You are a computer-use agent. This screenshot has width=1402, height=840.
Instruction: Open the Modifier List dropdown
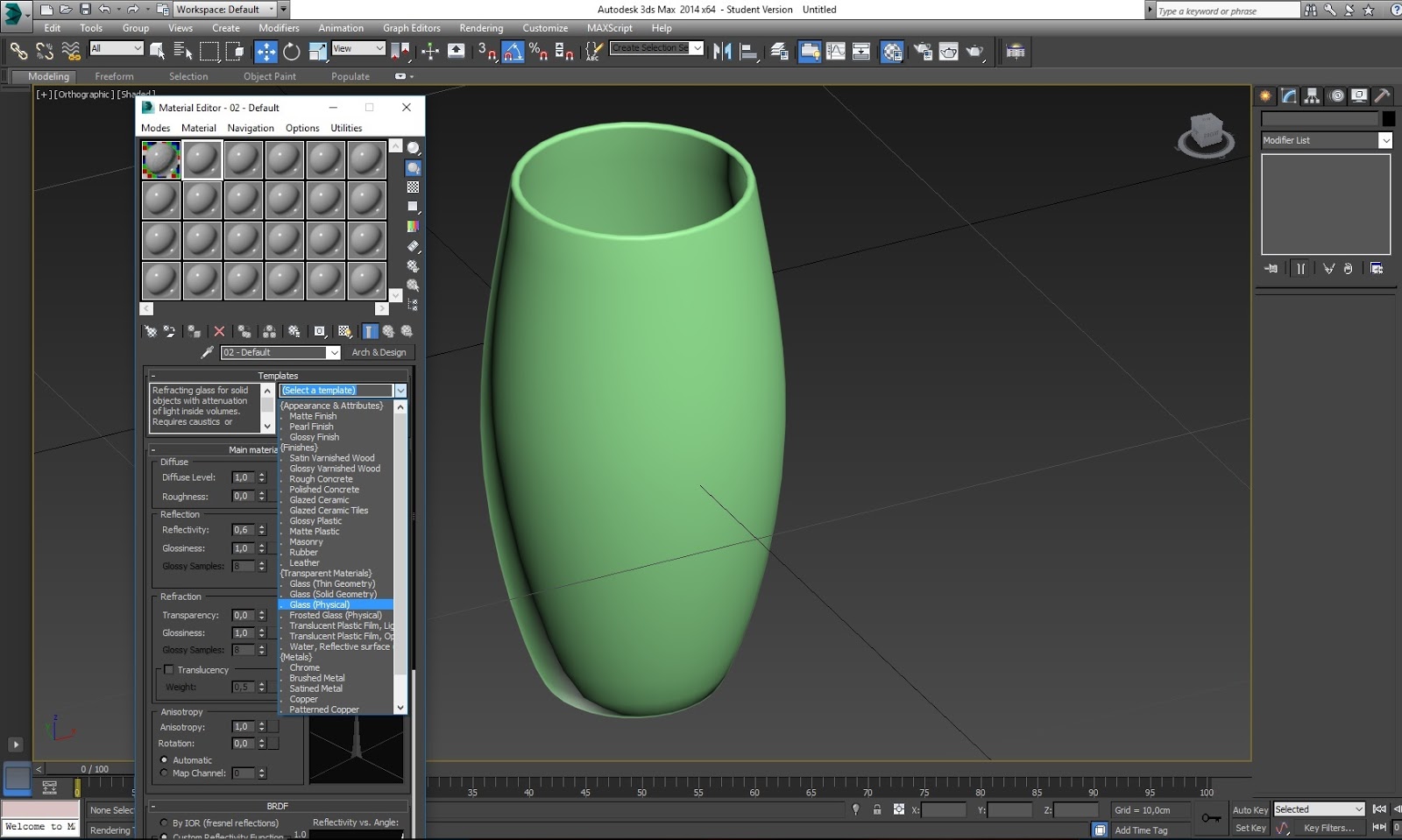1386,140
